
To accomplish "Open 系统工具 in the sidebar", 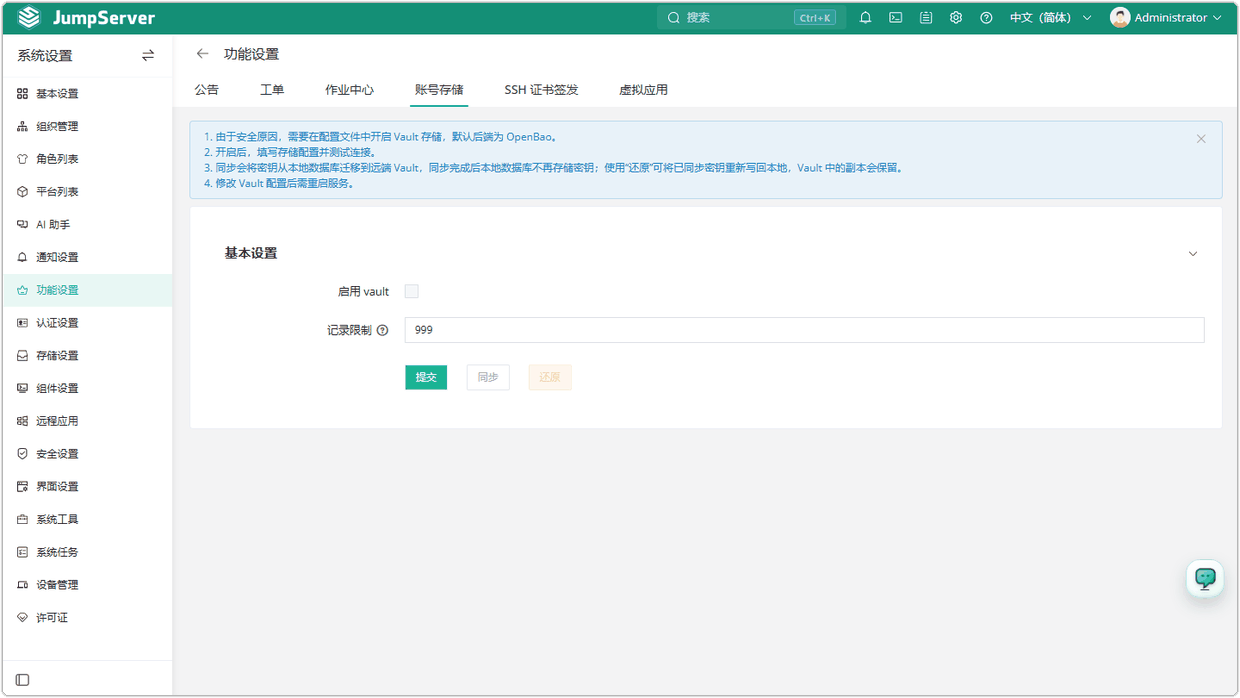I will pos(86,520).
